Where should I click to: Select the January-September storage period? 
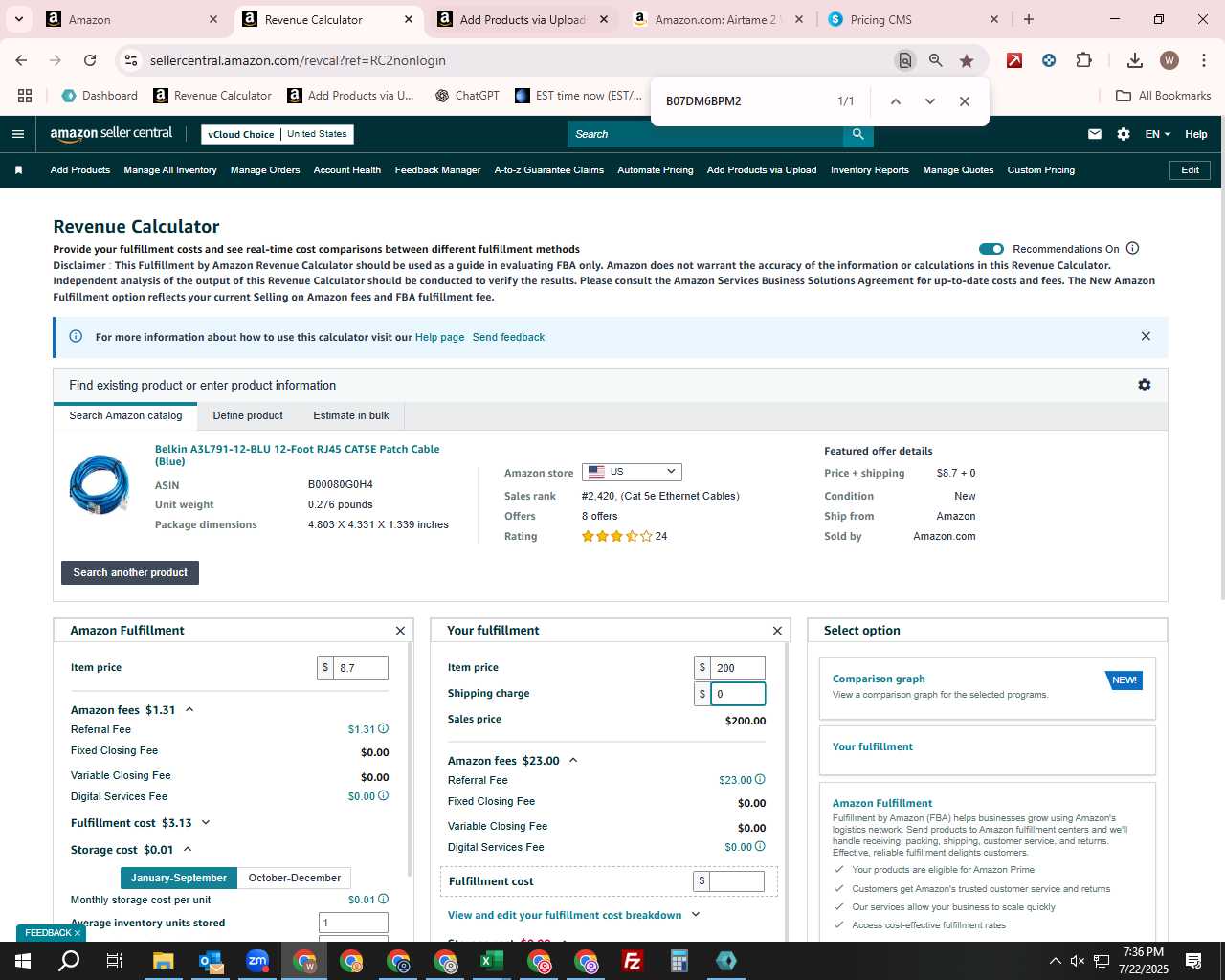pos(179,878)
